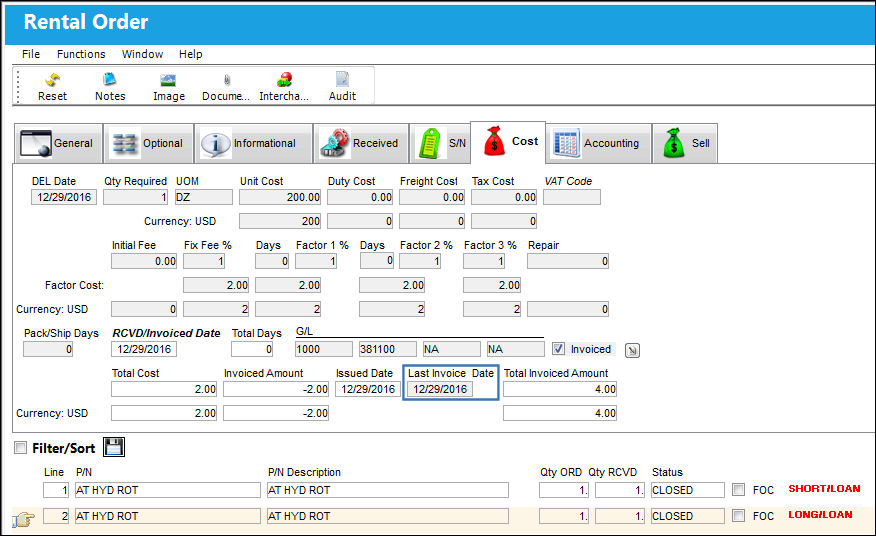
Task: Click the VAT Code field
Action: 572,197
